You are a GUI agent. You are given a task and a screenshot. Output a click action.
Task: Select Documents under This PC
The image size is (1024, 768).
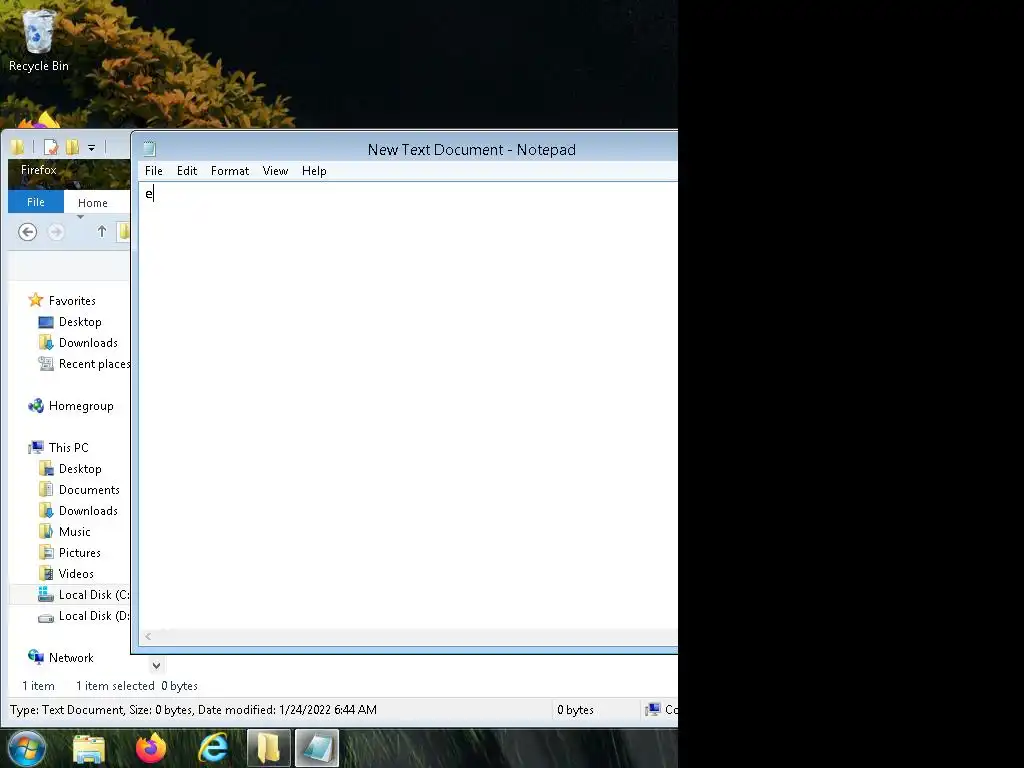89,490
